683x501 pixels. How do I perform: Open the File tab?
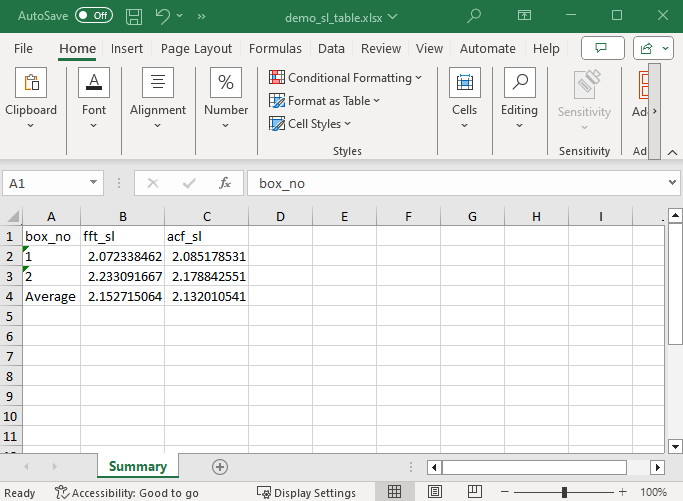coord(23,48)
